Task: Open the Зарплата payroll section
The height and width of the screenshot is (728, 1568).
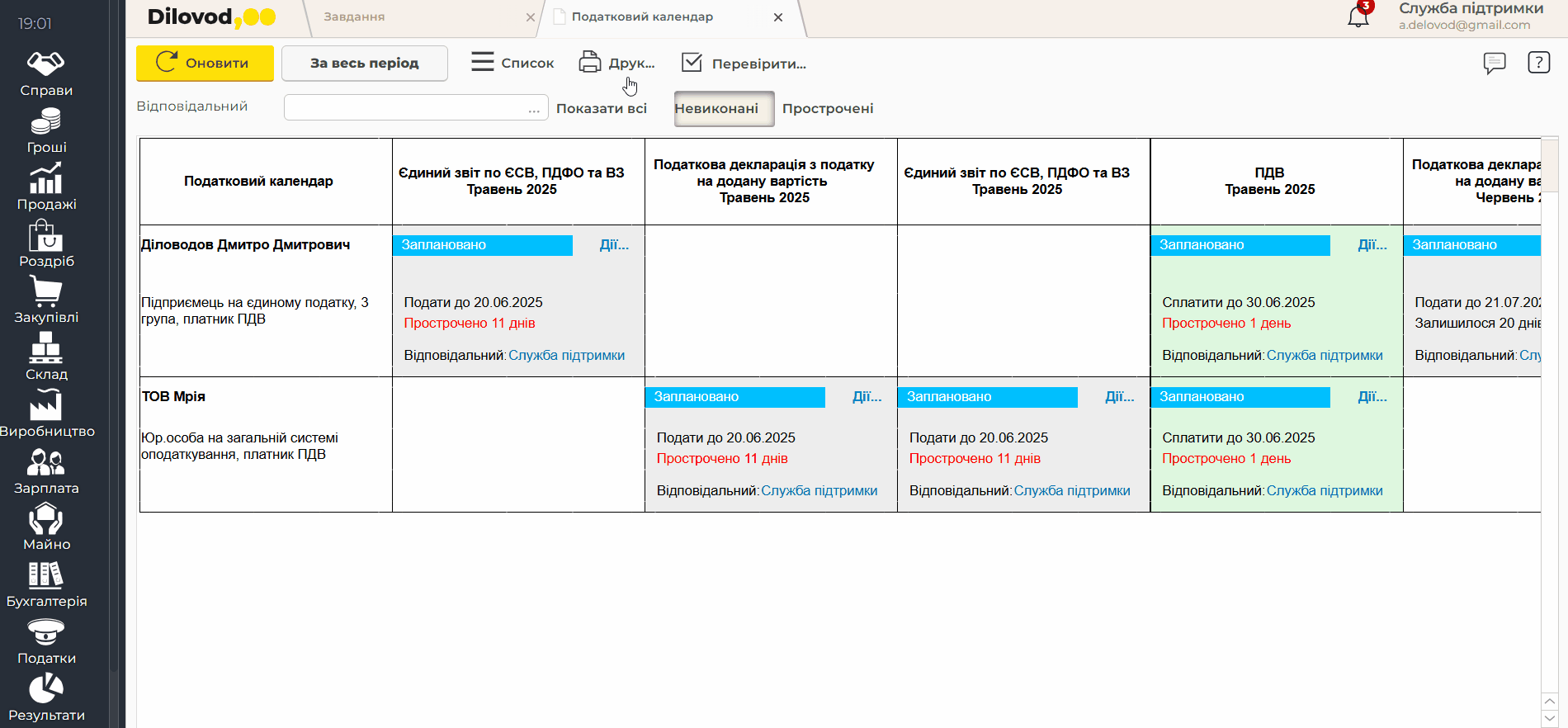Action: pos(46,471)
